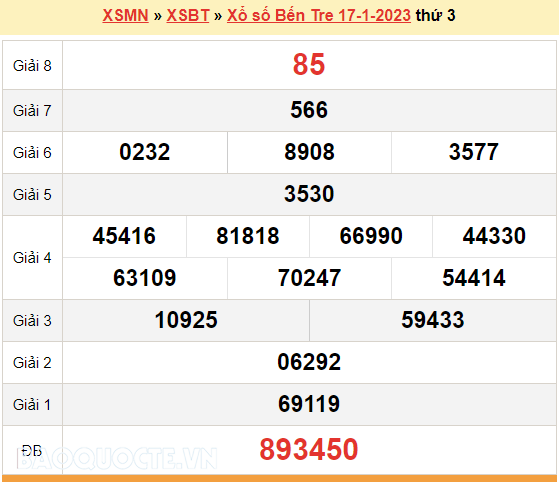Screen dimensions: 559x482
Task: Click the Giải 6 number 0232
Action: pos(145,152)
